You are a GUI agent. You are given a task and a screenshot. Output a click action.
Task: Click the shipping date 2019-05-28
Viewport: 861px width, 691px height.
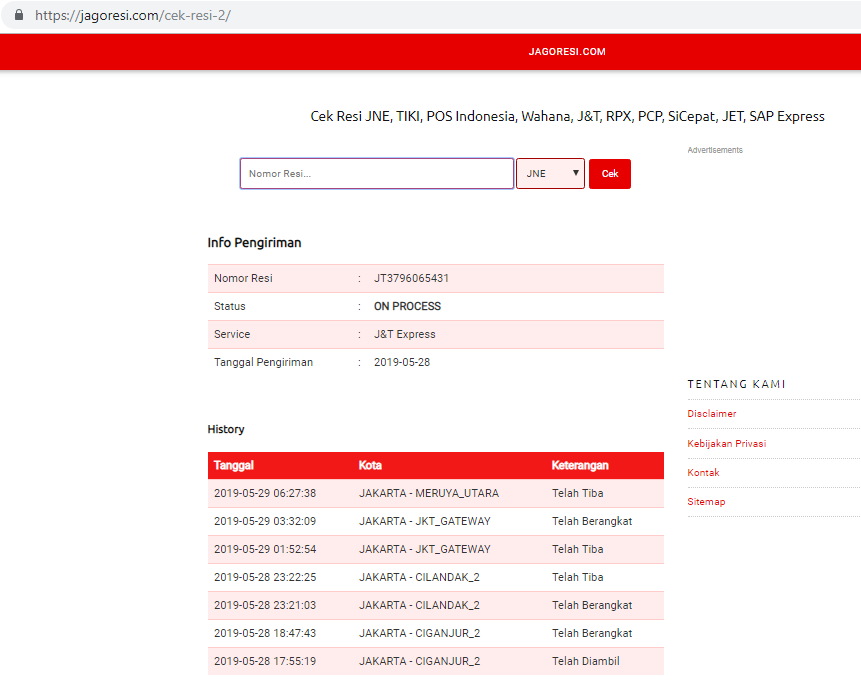tap(402, 362)
